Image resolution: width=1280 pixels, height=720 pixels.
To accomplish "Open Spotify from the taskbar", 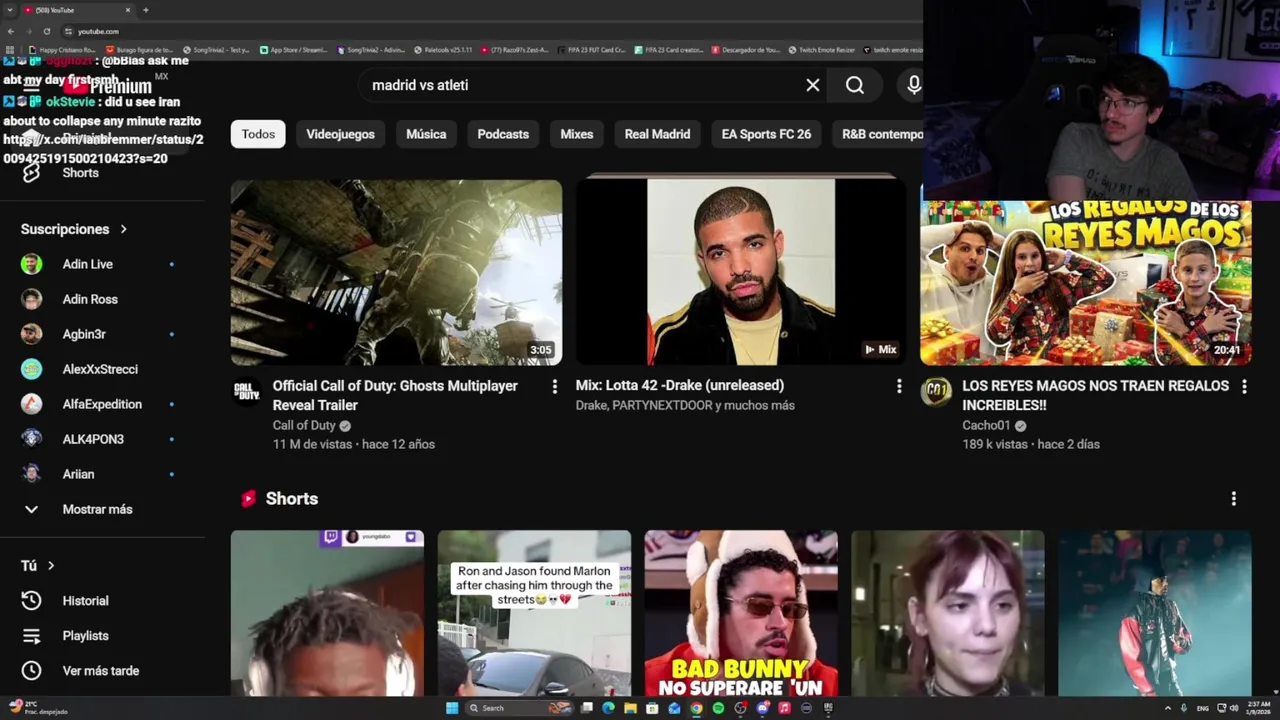I will click(x=718, y=708).
